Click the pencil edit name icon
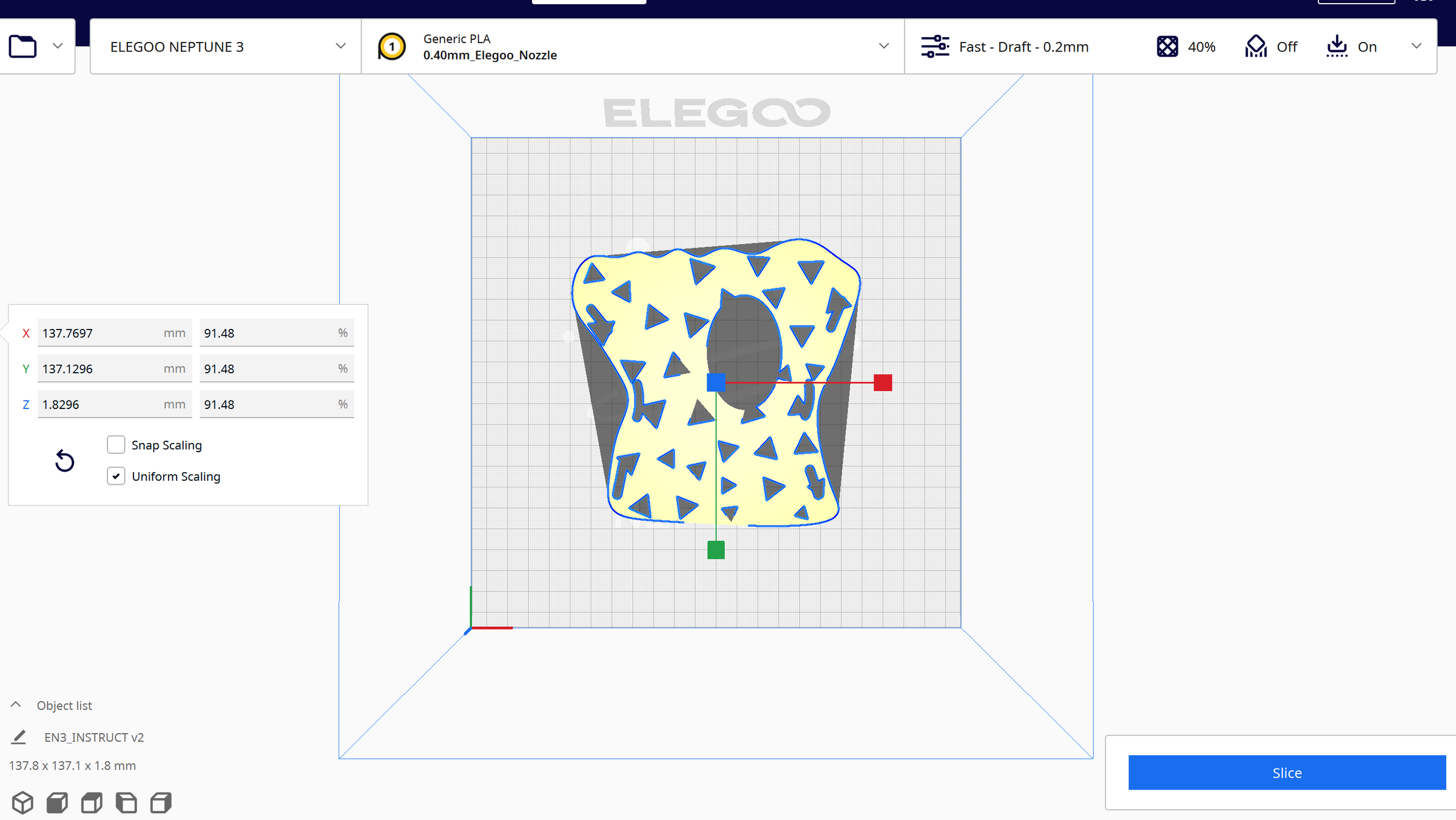The image size is (1456, 820). coord(19,737)
